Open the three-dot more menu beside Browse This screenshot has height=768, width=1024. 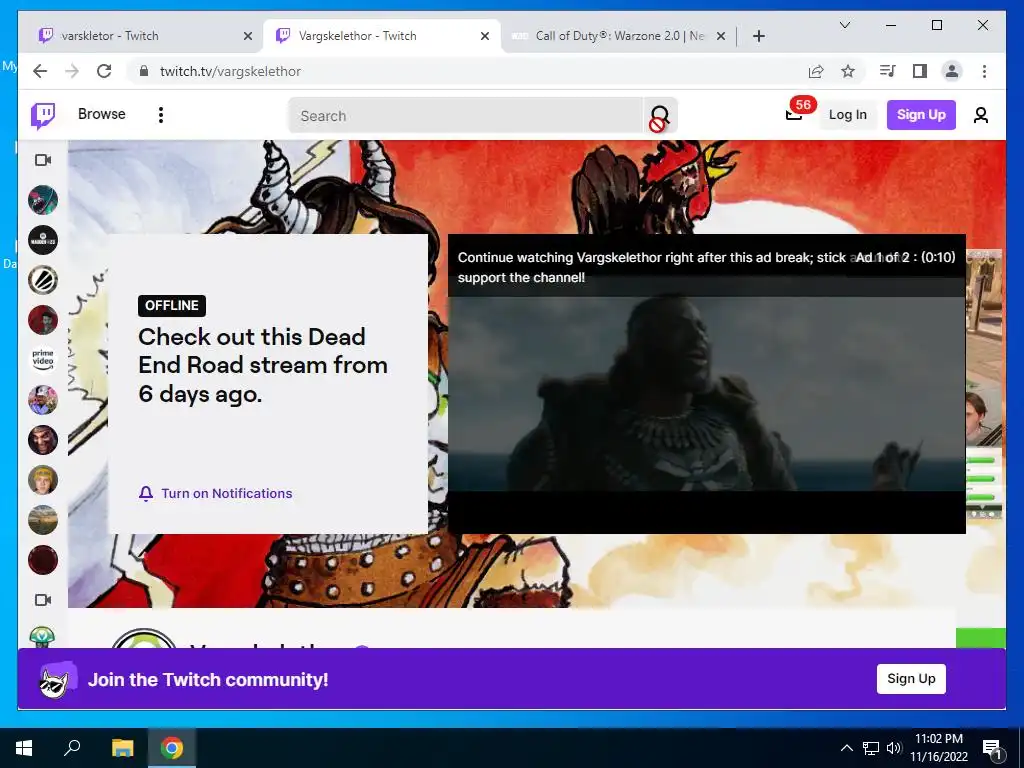point(161,115)
